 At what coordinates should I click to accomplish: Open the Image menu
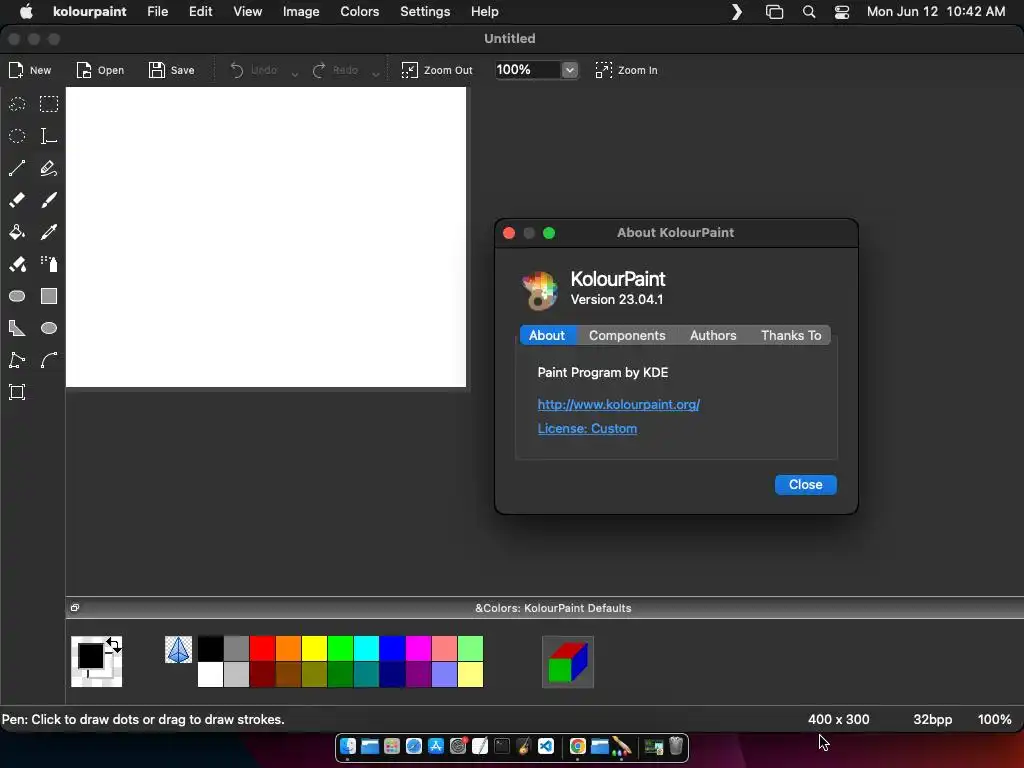pos(301,11)
